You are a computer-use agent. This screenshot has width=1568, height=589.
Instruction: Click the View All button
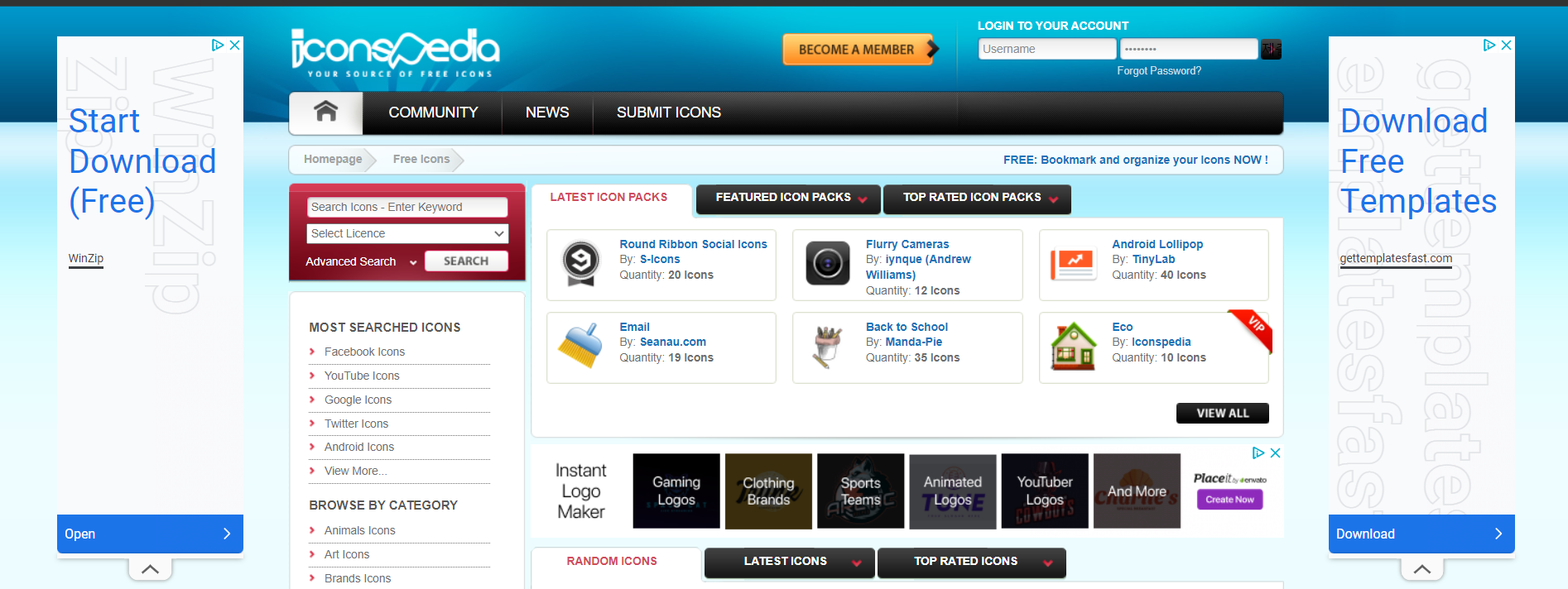[x=1222, y=413]
